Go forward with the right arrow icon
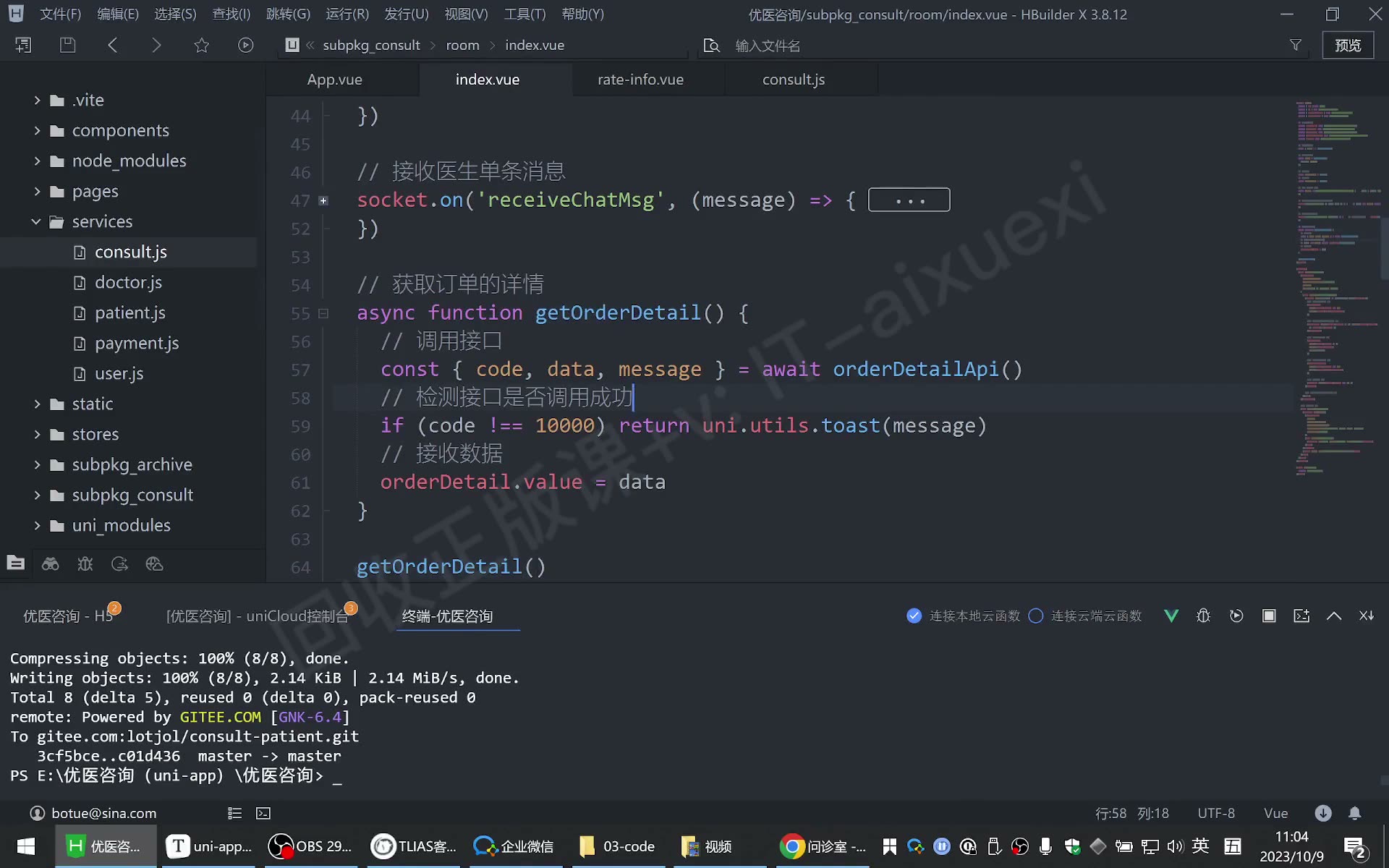 pos(156,45)
